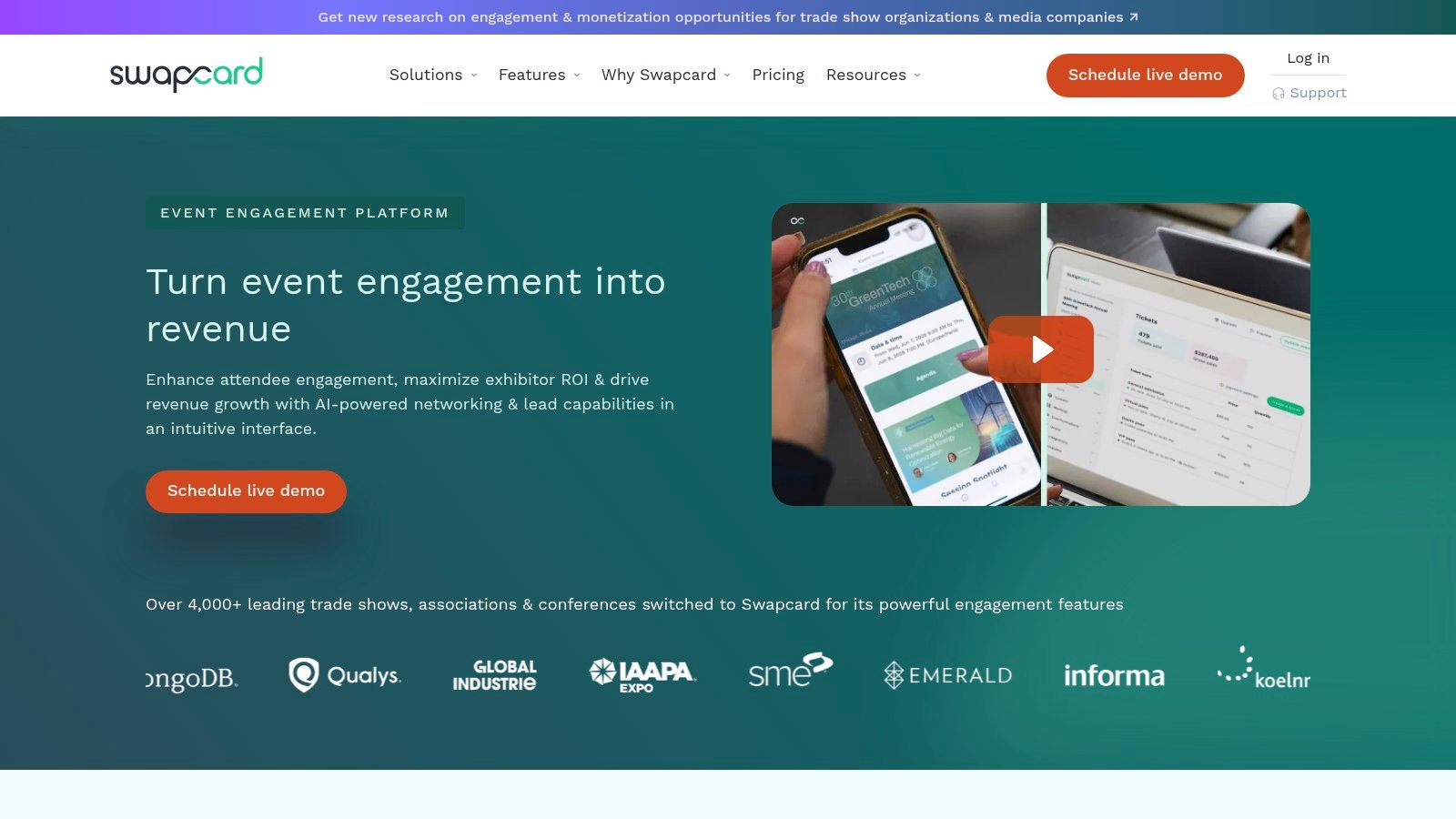Click the SME logo
The image size is (1456, 819).
point(790,671)
